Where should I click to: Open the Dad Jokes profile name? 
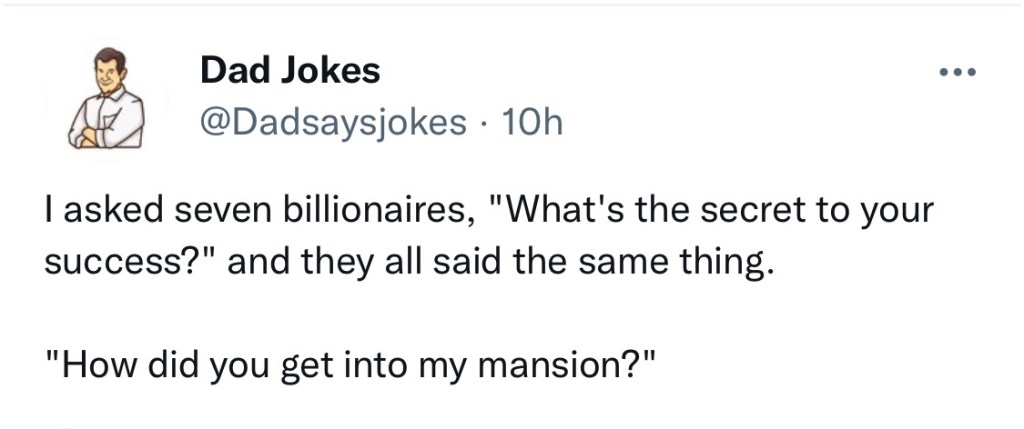click(290, 71)
